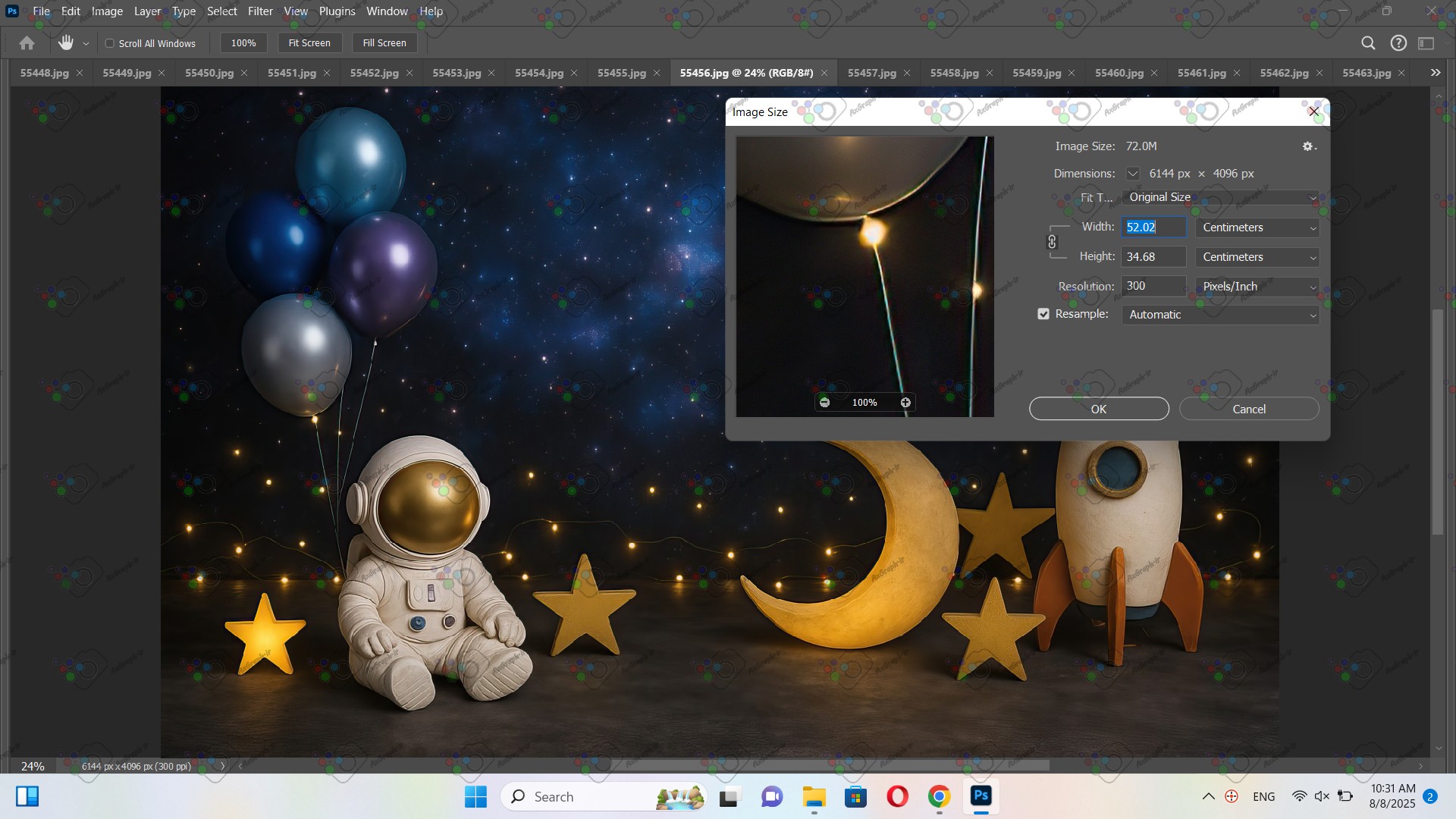
Task: Zoom in the dialog preview
Action: 905,403
